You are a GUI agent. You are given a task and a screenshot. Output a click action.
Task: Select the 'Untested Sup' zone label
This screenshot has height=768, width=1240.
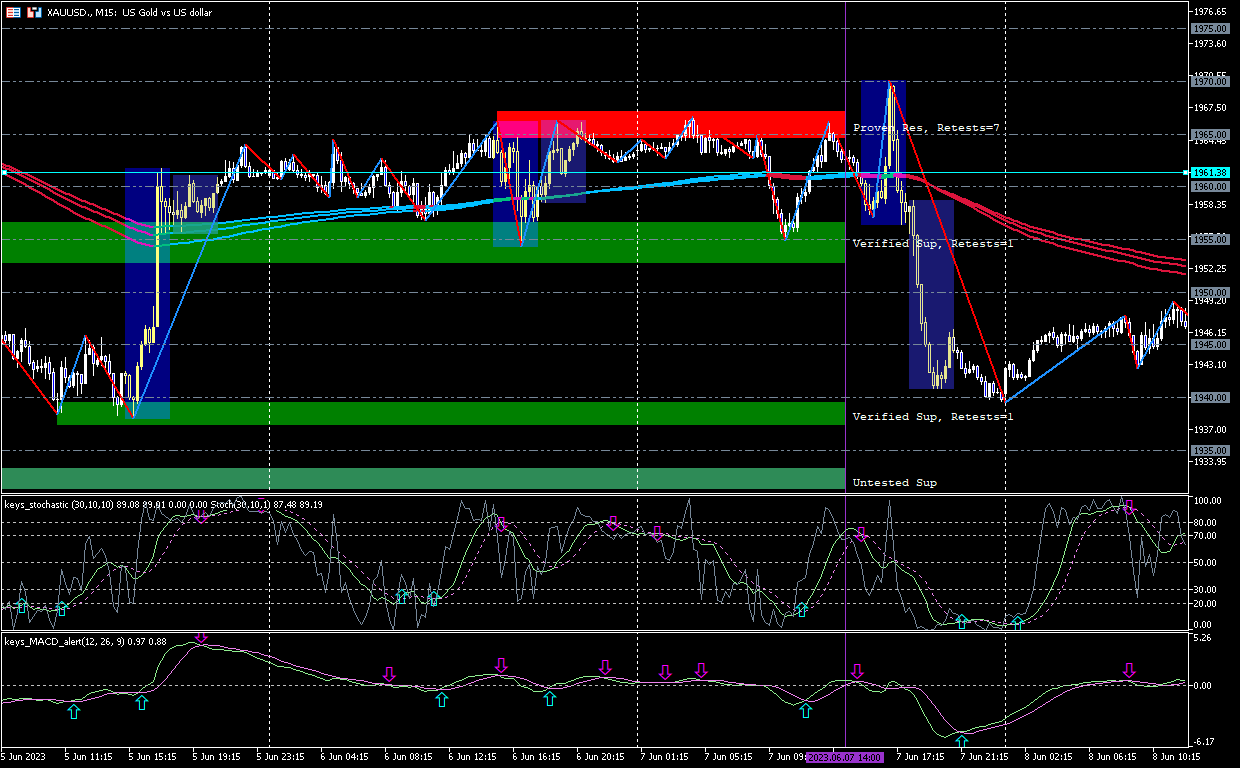[894, 482]
